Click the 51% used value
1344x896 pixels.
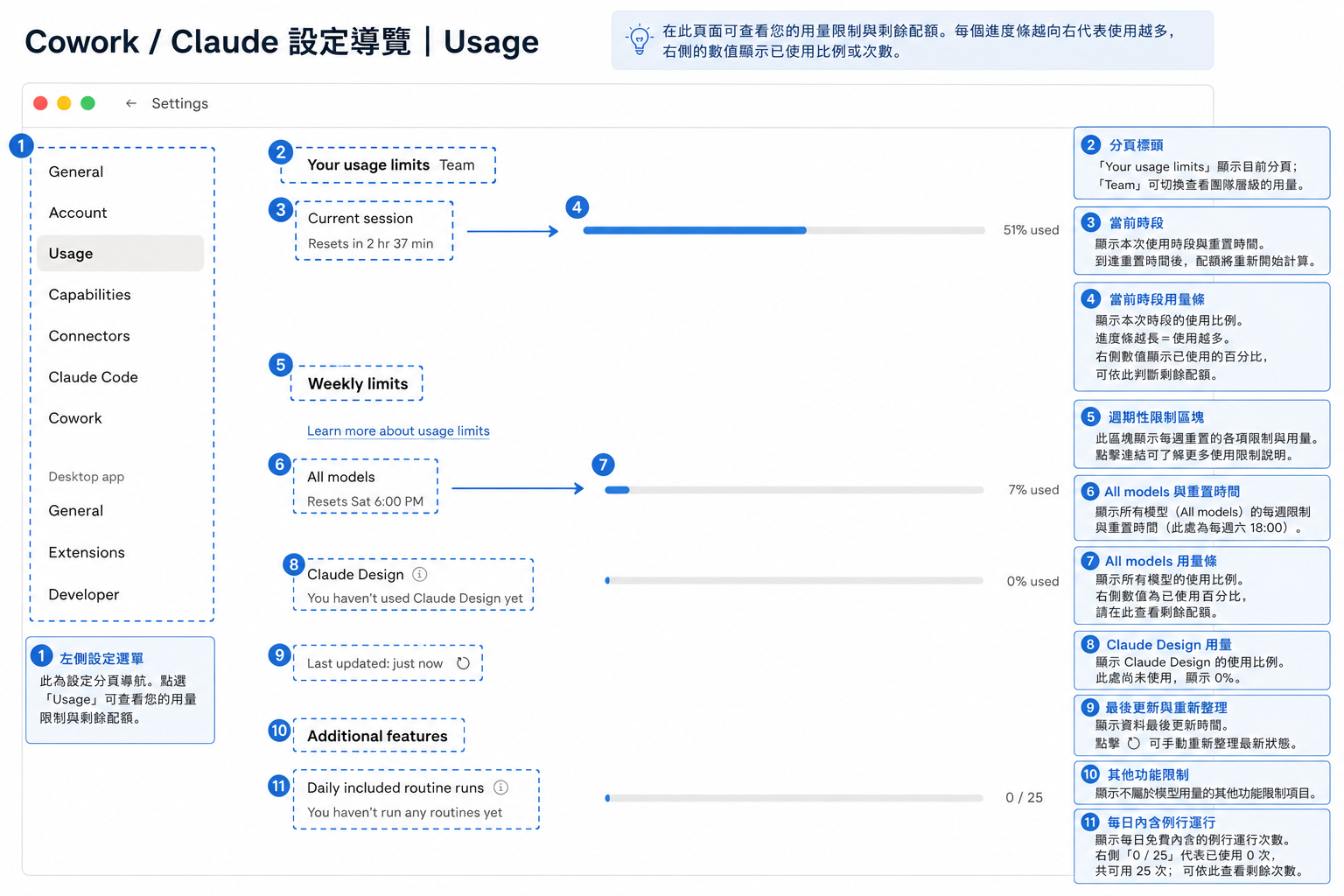[1031, 230]
